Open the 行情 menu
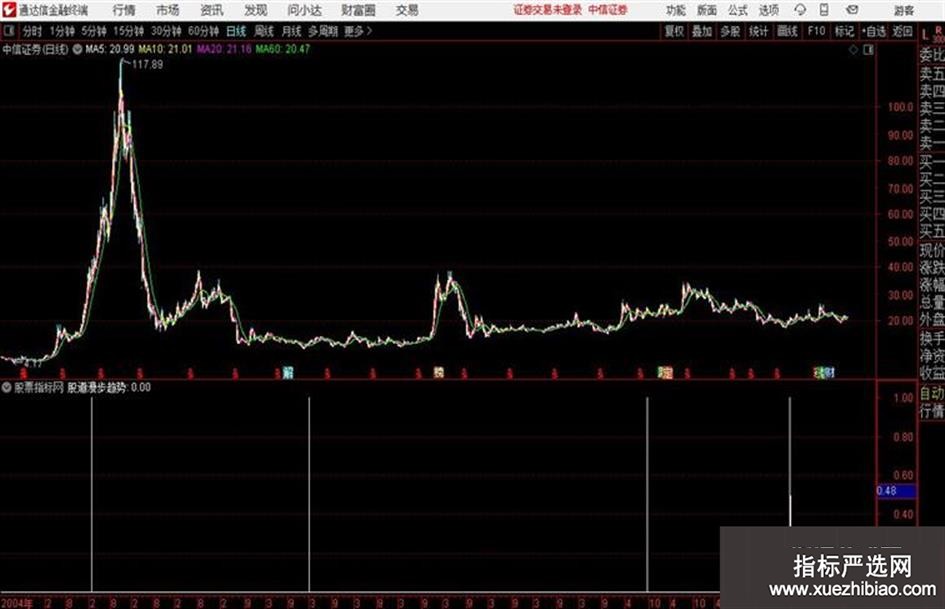 [x=124, y=10]
